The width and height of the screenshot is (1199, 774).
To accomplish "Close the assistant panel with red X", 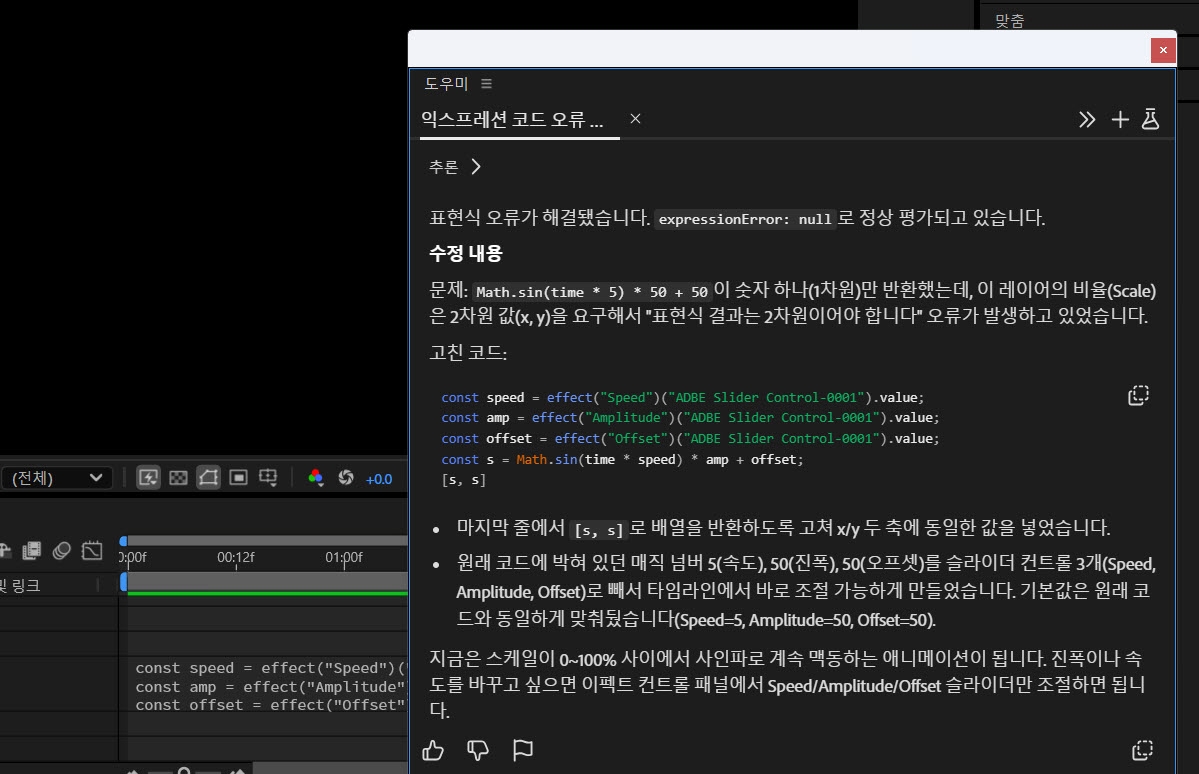I will click(x=1163, y=50).
